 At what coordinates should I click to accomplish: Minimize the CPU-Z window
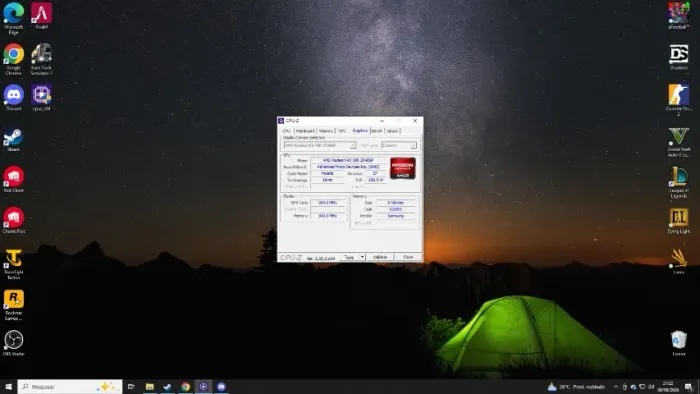point(382,121)
